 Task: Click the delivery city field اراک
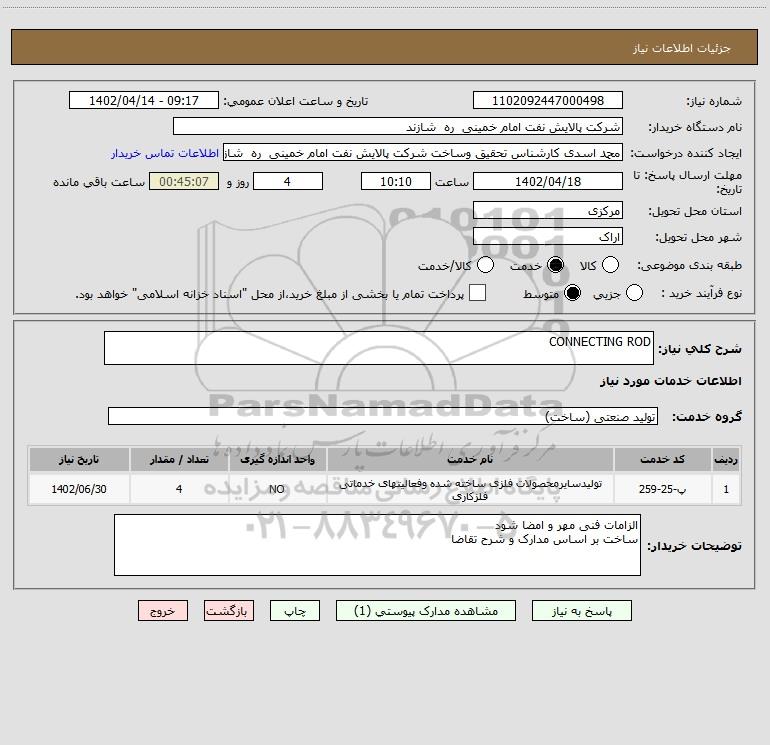pyautogui.click(x=548, y=236)
